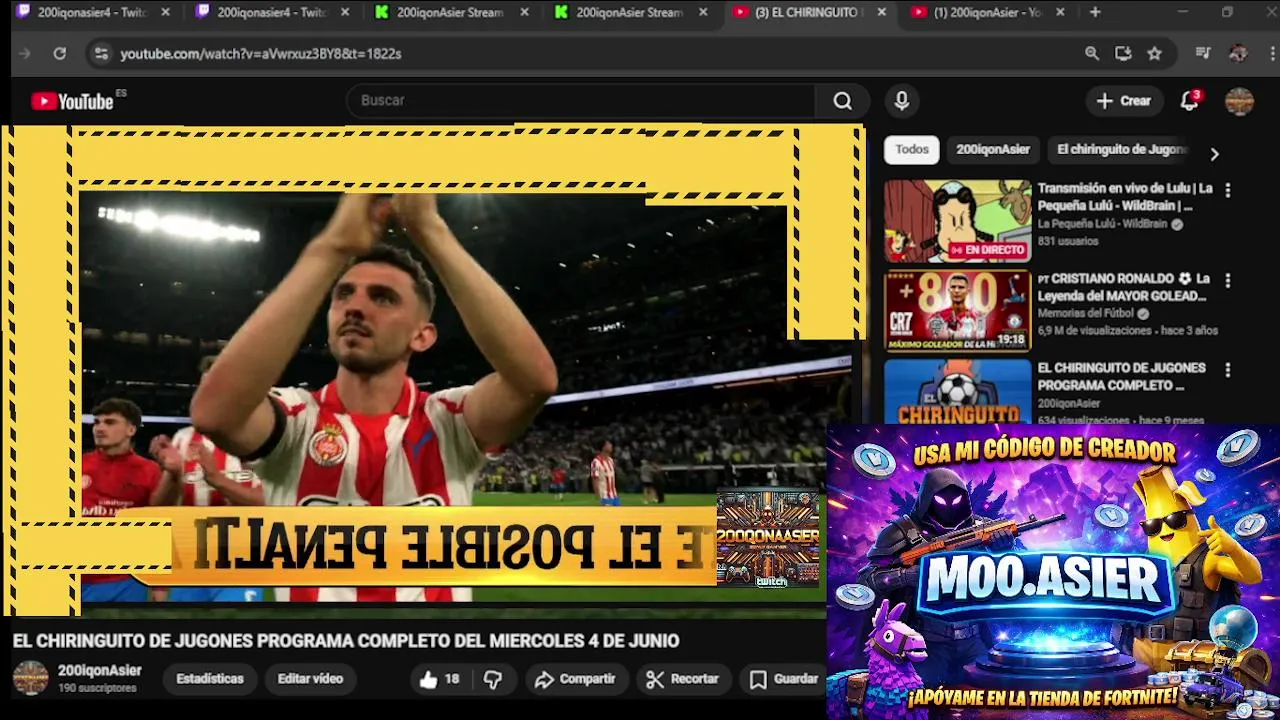Open the browser profile avatar
The width and height of the screenshot is (1280, 720).
pyautogui.click(x=1238, y=54)
